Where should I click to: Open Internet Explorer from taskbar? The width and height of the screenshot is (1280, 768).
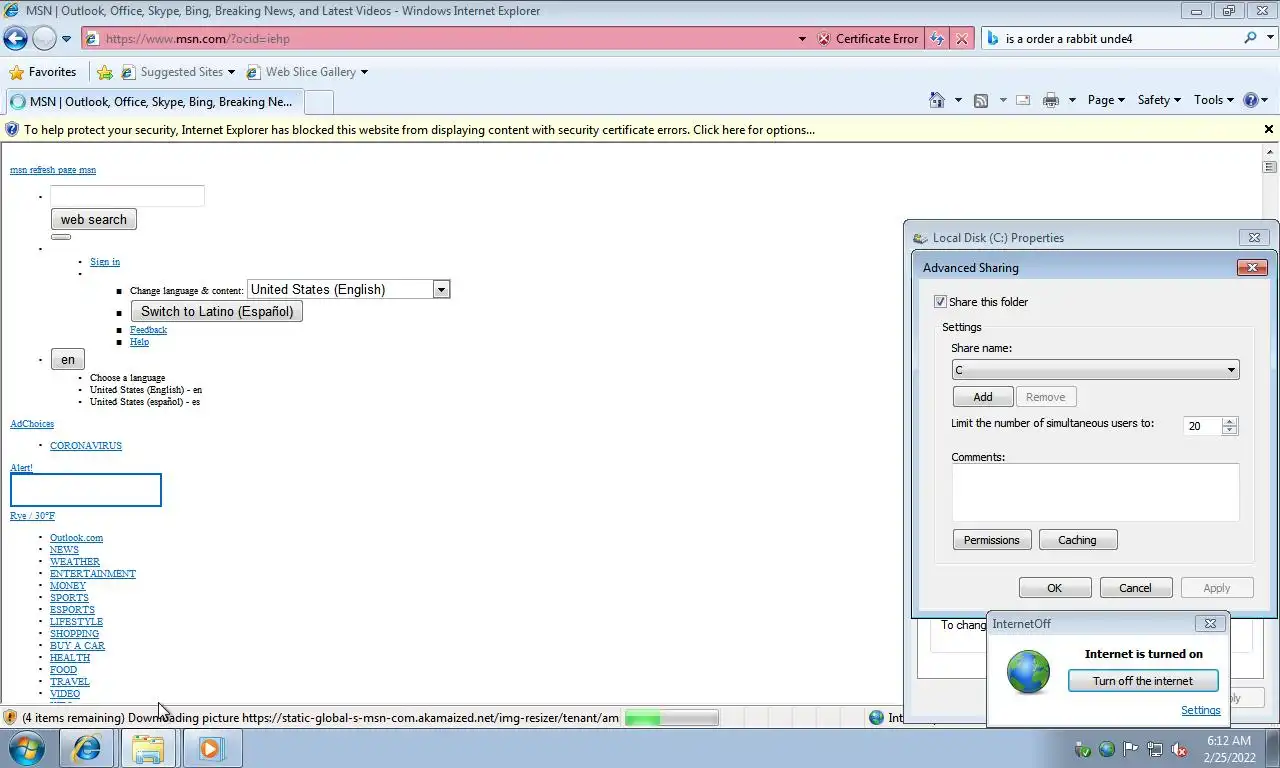(x=87, y=748)
